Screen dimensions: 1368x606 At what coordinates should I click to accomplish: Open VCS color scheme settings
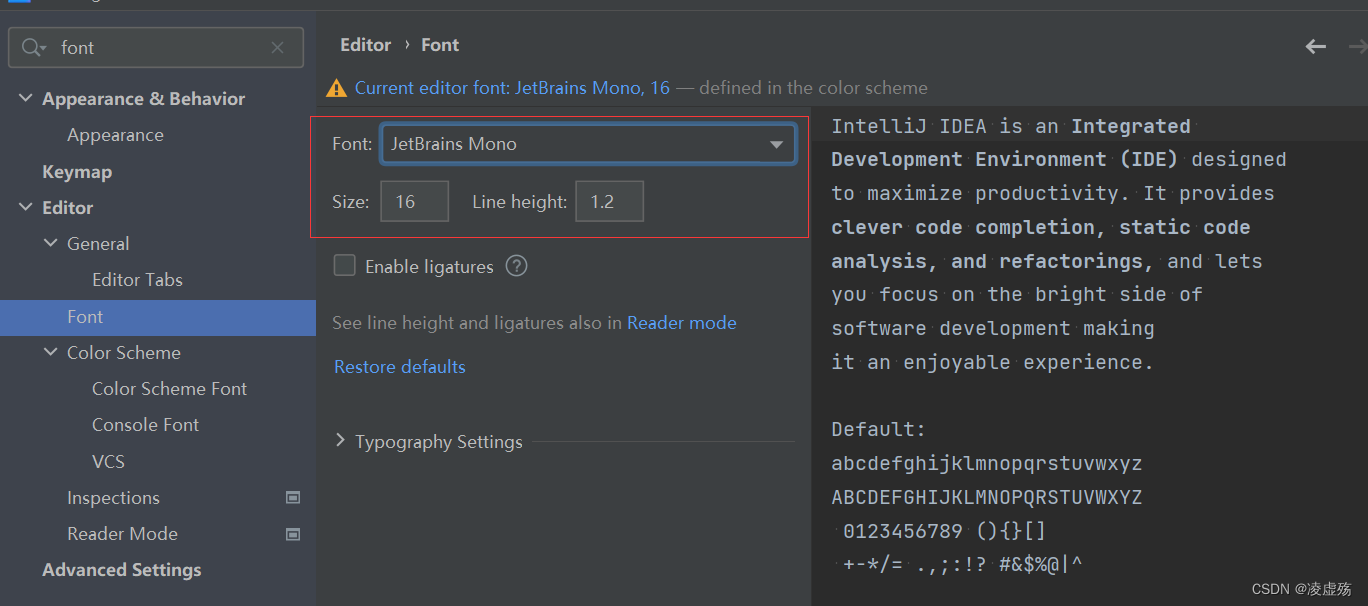point(108,462)
